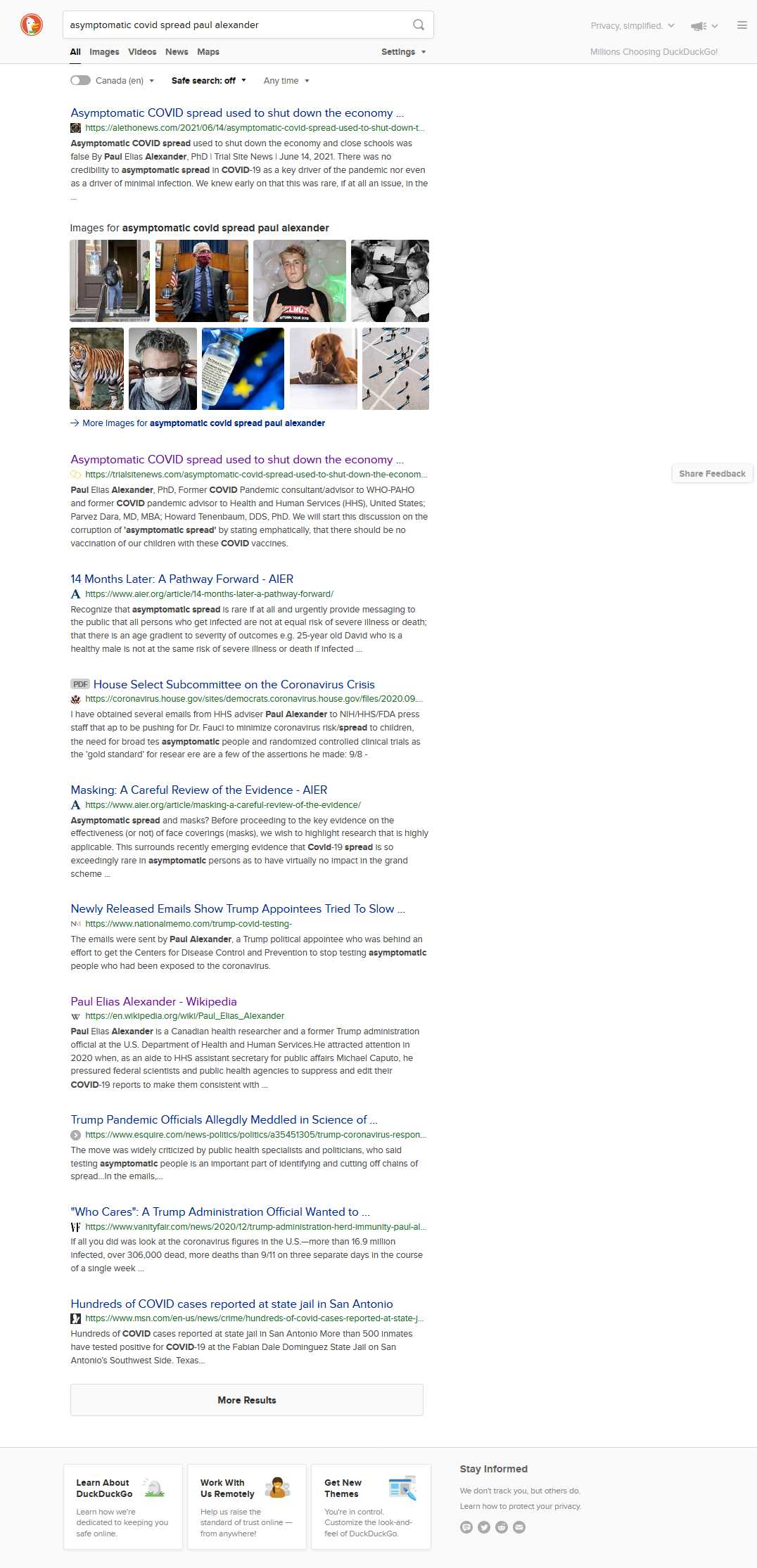Open the aerial pedestrians image thumbnail
This screenshot has width=757, height=1568.
(x=395, y=368)
